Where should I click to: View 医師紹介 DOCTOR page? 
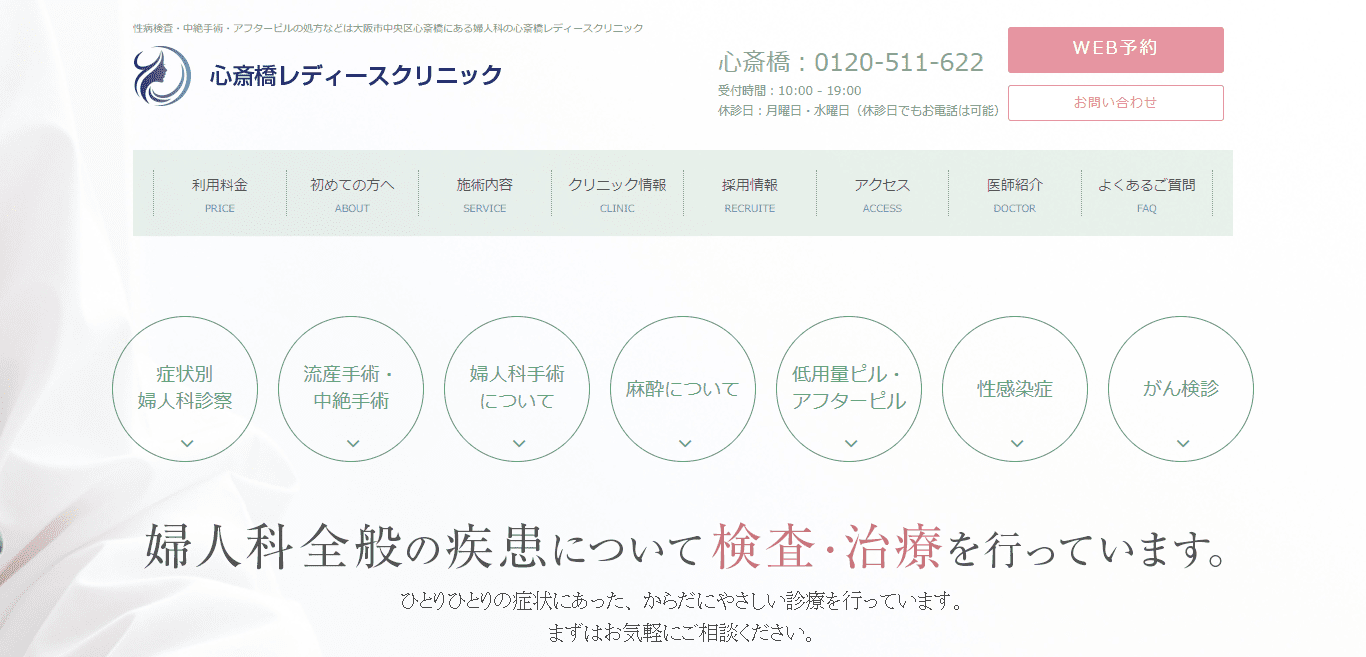pyautogui.click(x=1015, y=194)
